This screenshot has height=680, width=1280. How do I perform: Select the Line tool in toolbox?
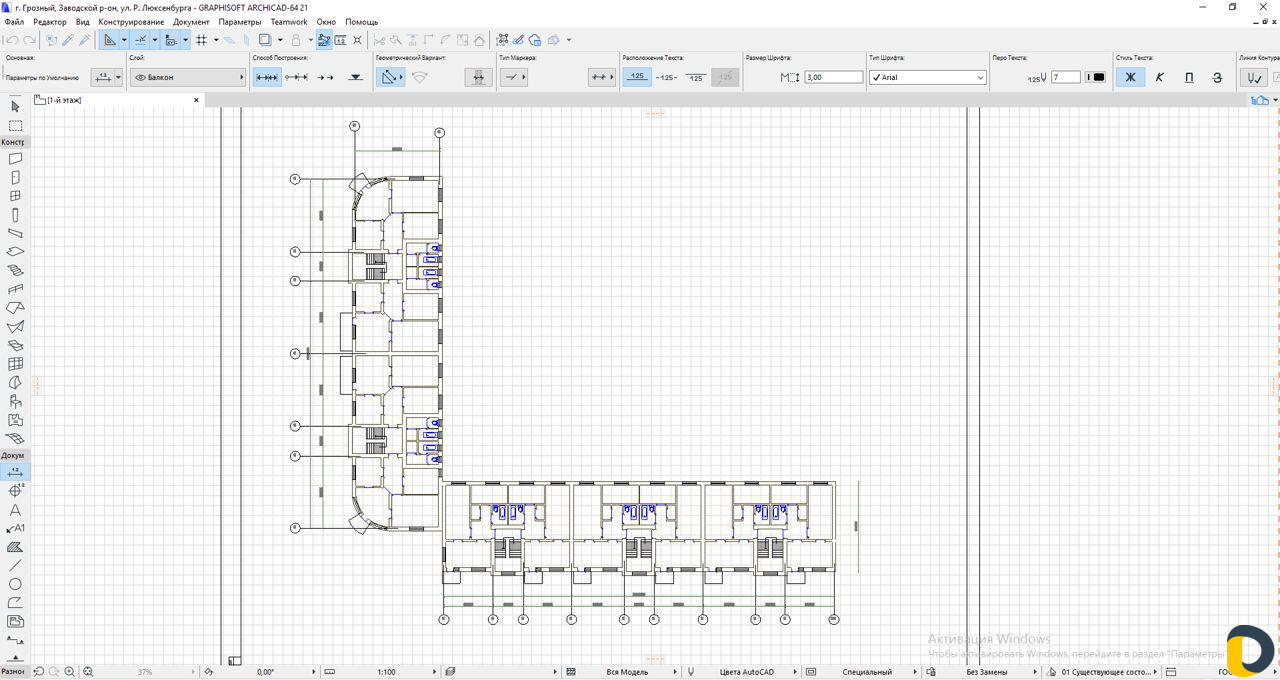(15, 565)
